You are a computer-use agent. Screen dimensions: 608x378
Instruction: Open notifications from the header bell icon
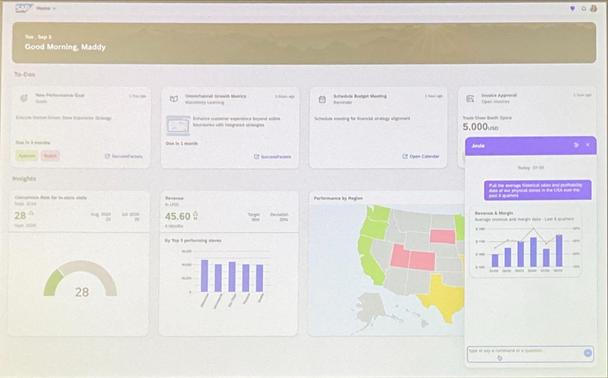pyautogui.click(x=584, y=9)
